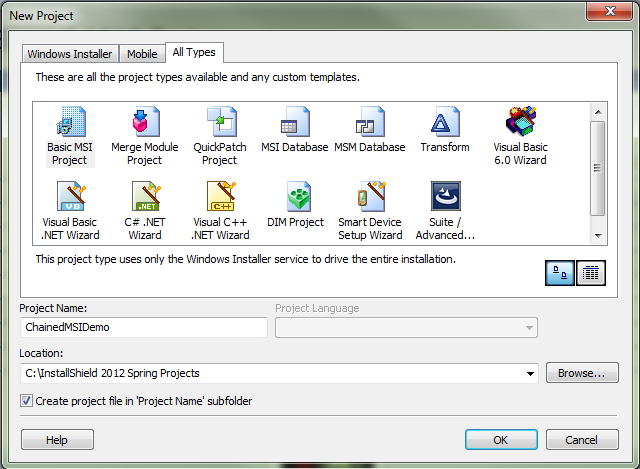Viewport: 640px width, 469px height.
Task: Pick the MSI Database project type
Action: point(294,124)
